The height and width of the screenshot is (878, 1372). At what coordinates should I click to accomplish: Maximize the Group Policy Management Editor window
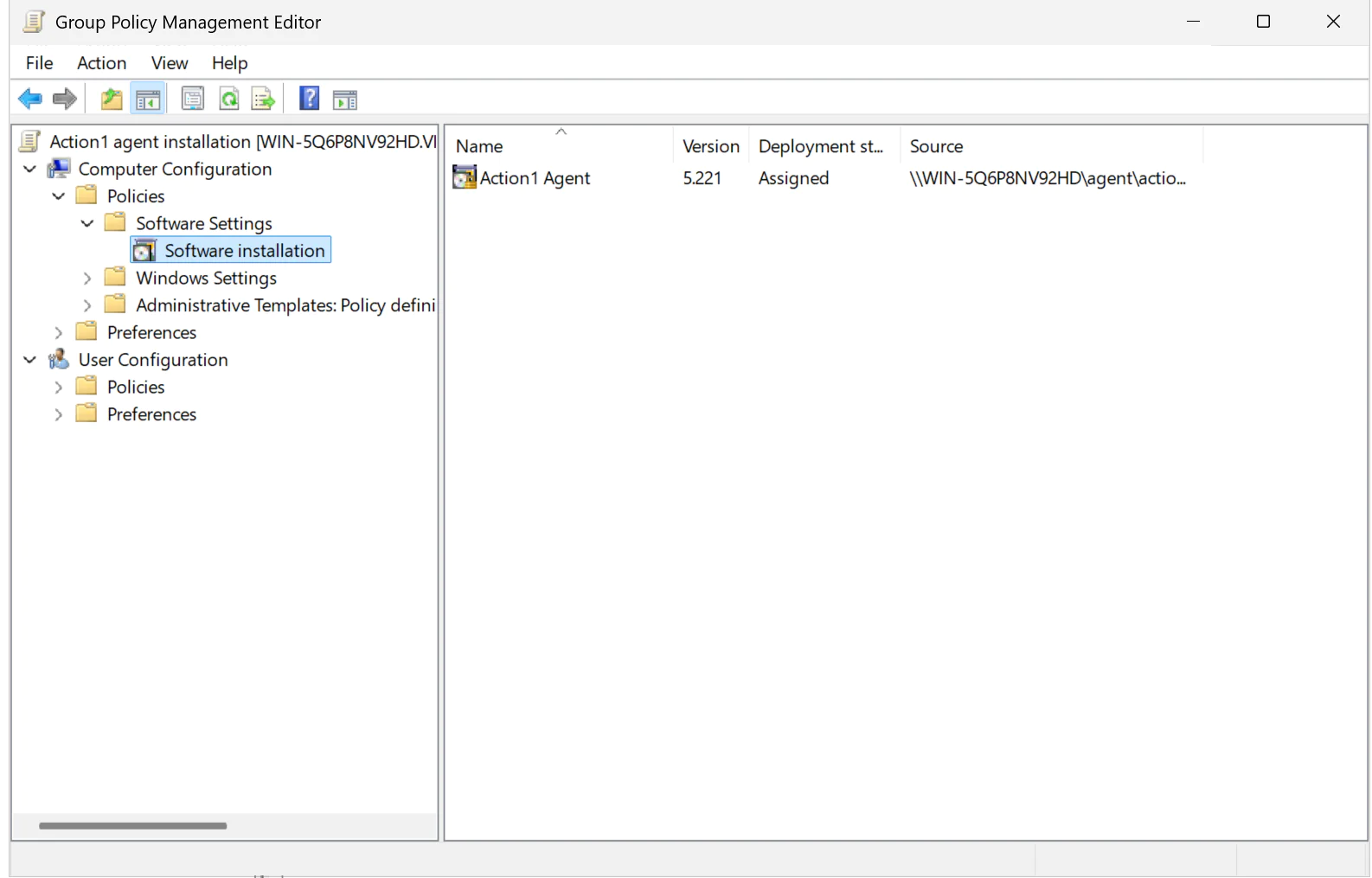point(1263,22)
